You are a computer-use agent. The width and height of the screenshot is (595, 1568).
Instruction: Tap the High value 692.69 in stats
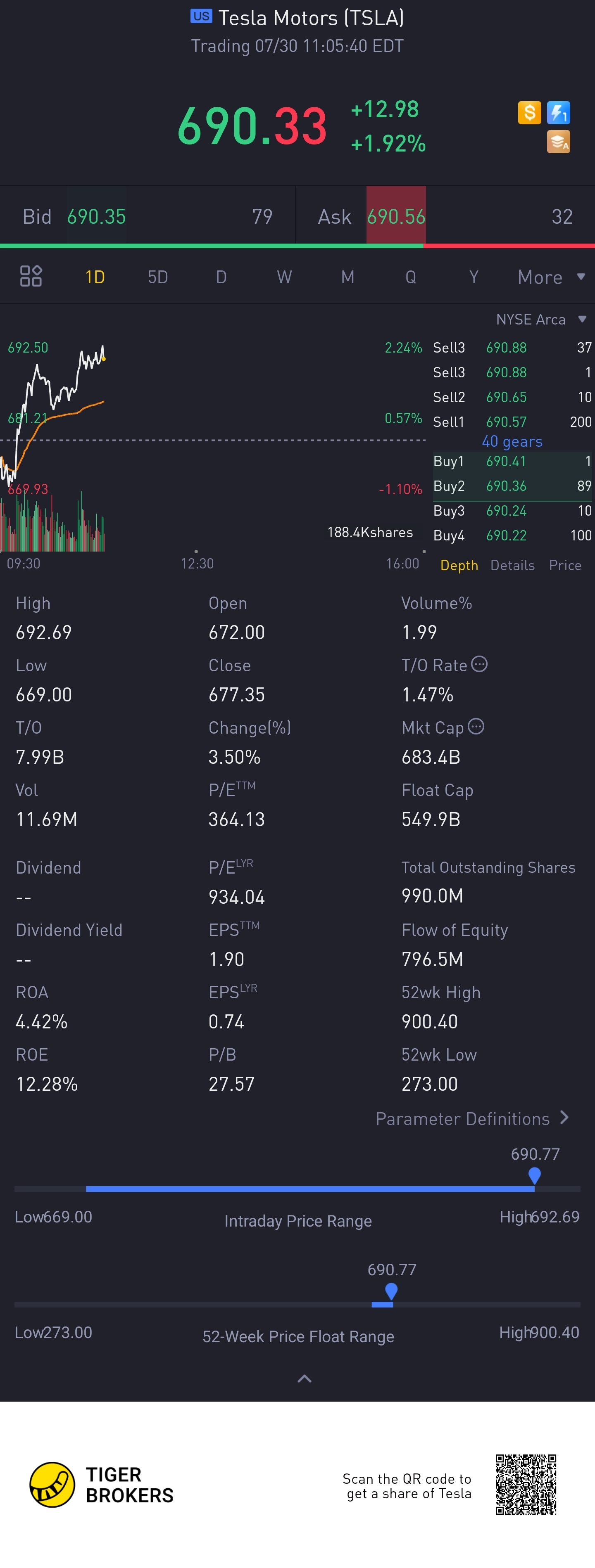[x=44, y=632]
